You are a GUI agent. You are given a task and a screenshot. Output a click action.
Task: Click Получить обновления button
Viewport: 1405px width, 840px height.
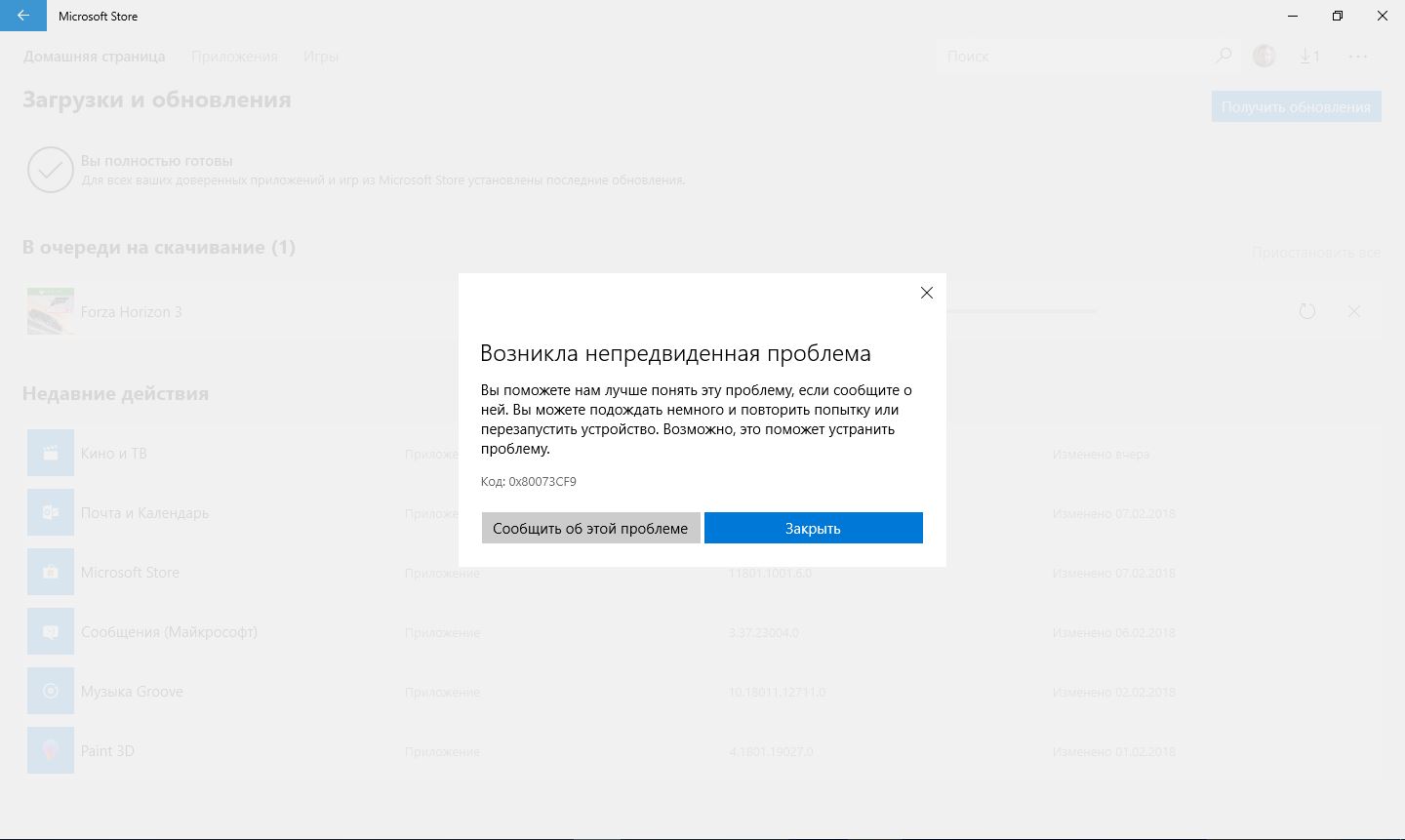coord(1296,106)
